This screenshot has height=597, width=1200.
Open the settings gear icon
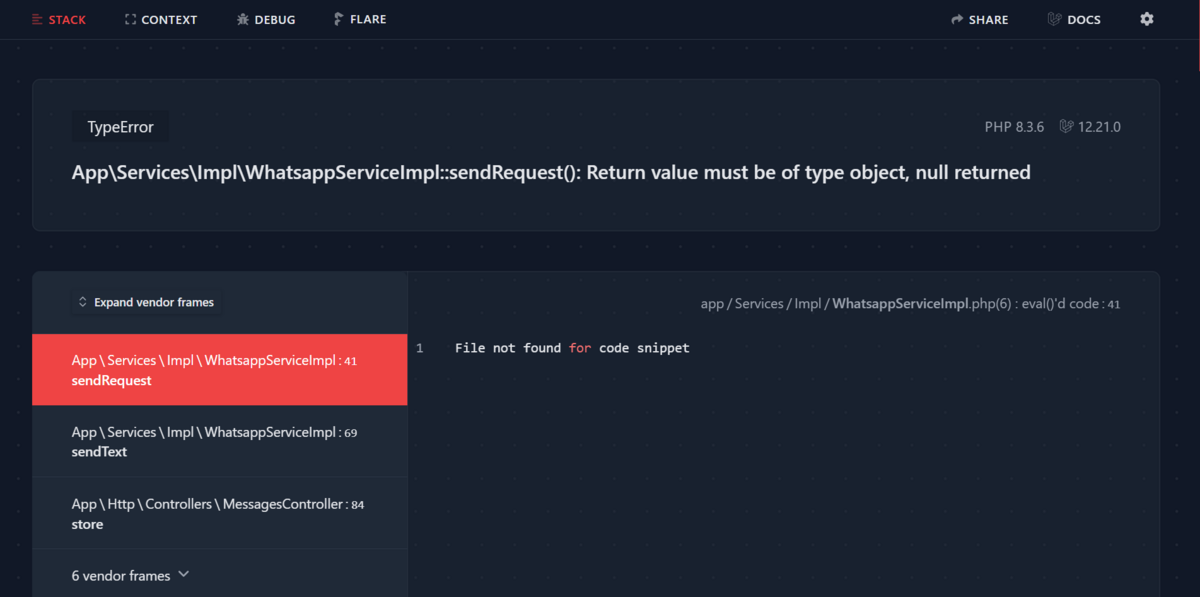[1147, 19]
